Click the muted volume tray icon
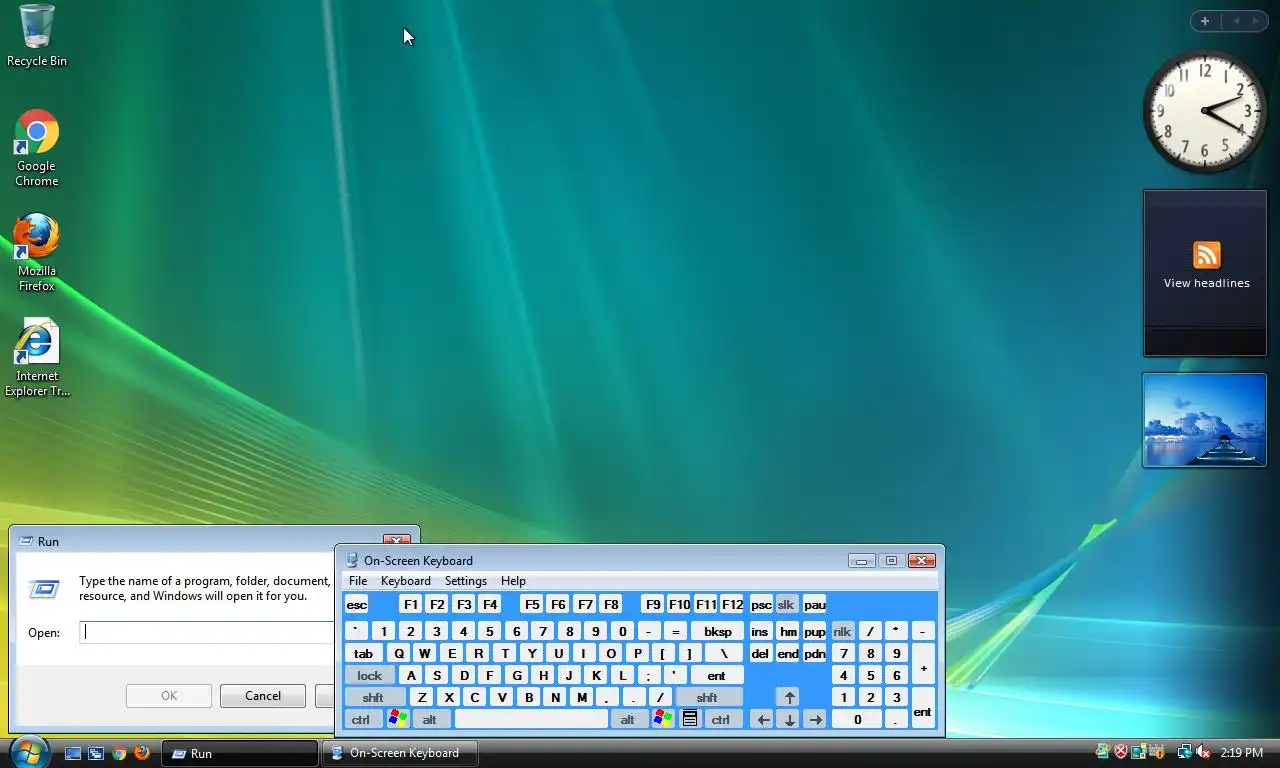The image size is (1280, 768). [x=1203, y=752]
